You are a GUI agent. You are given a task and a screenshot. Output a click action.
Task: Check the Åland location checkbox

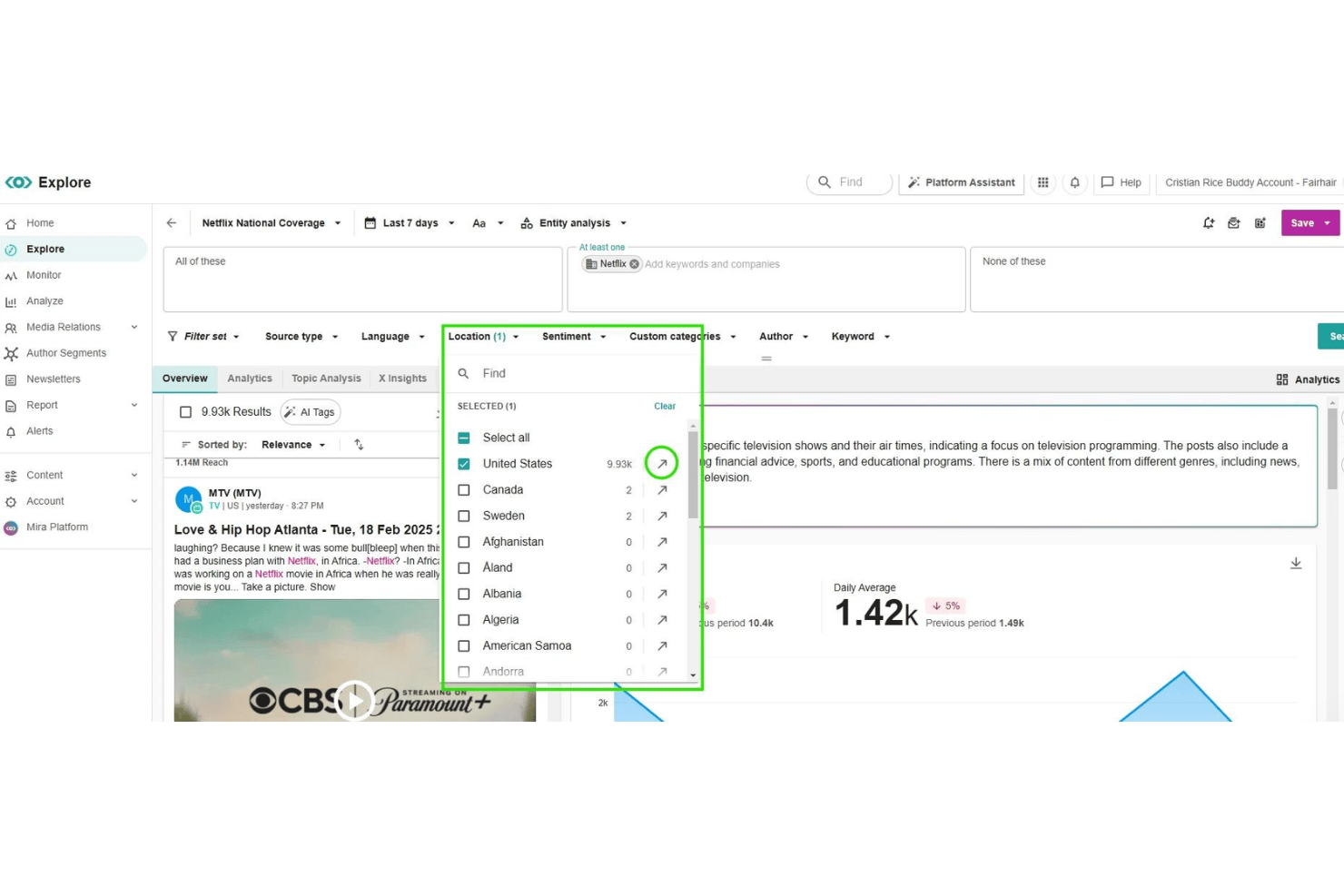[464, 568]
